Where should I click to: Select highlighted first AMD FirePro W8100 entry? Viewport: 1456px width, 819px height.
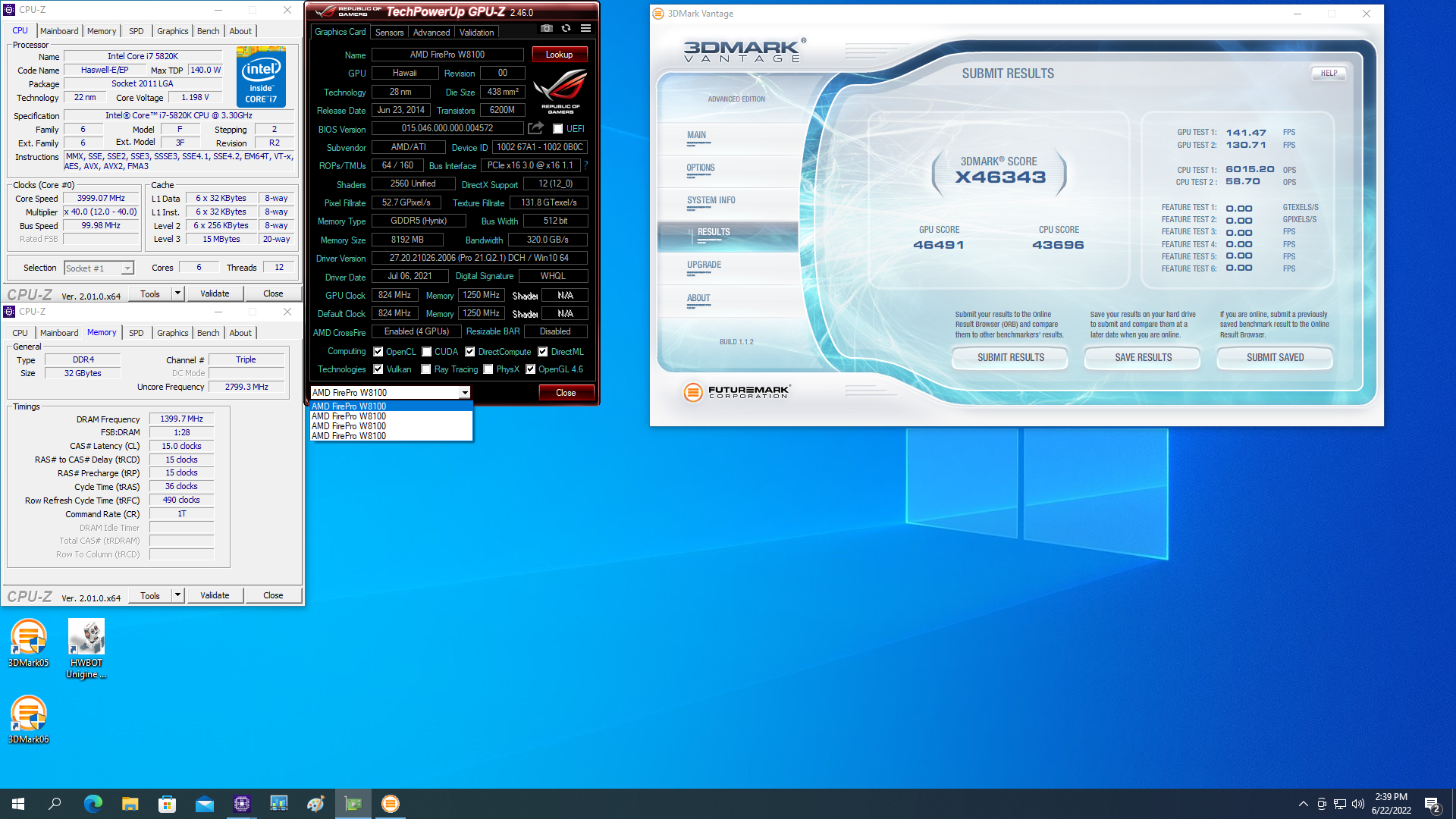tap(391, 406)
